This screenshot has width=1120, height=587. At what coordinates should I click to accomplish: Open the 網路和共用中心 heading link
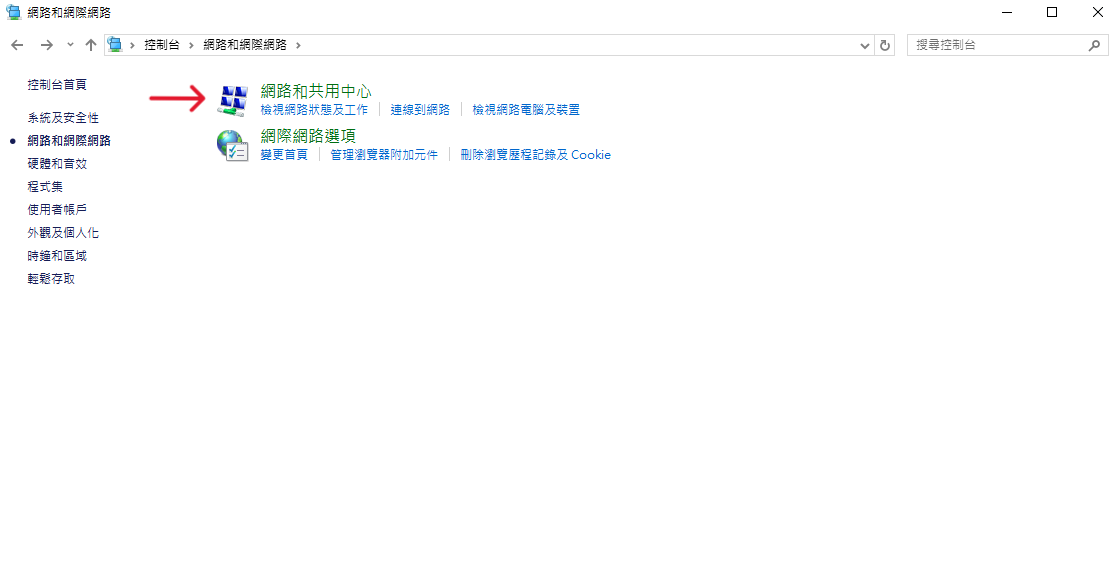[316, 91]
